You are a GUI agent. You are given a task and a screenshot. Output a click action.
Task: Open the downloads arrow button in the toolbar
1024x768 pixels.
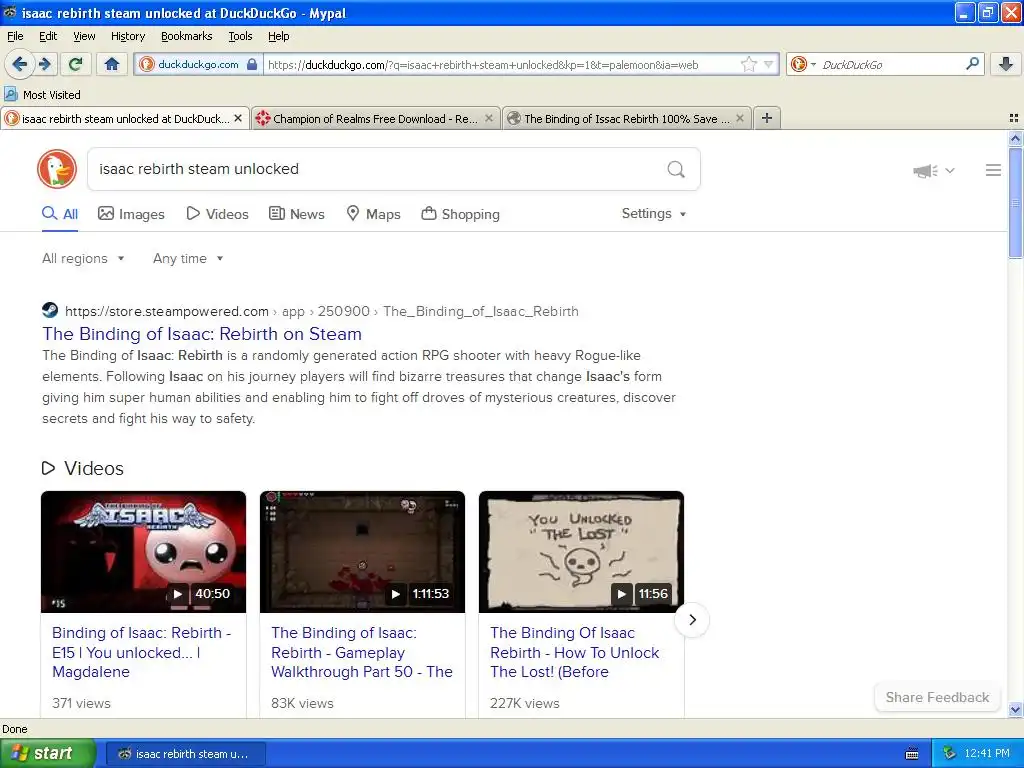[x=1006, y=64]
